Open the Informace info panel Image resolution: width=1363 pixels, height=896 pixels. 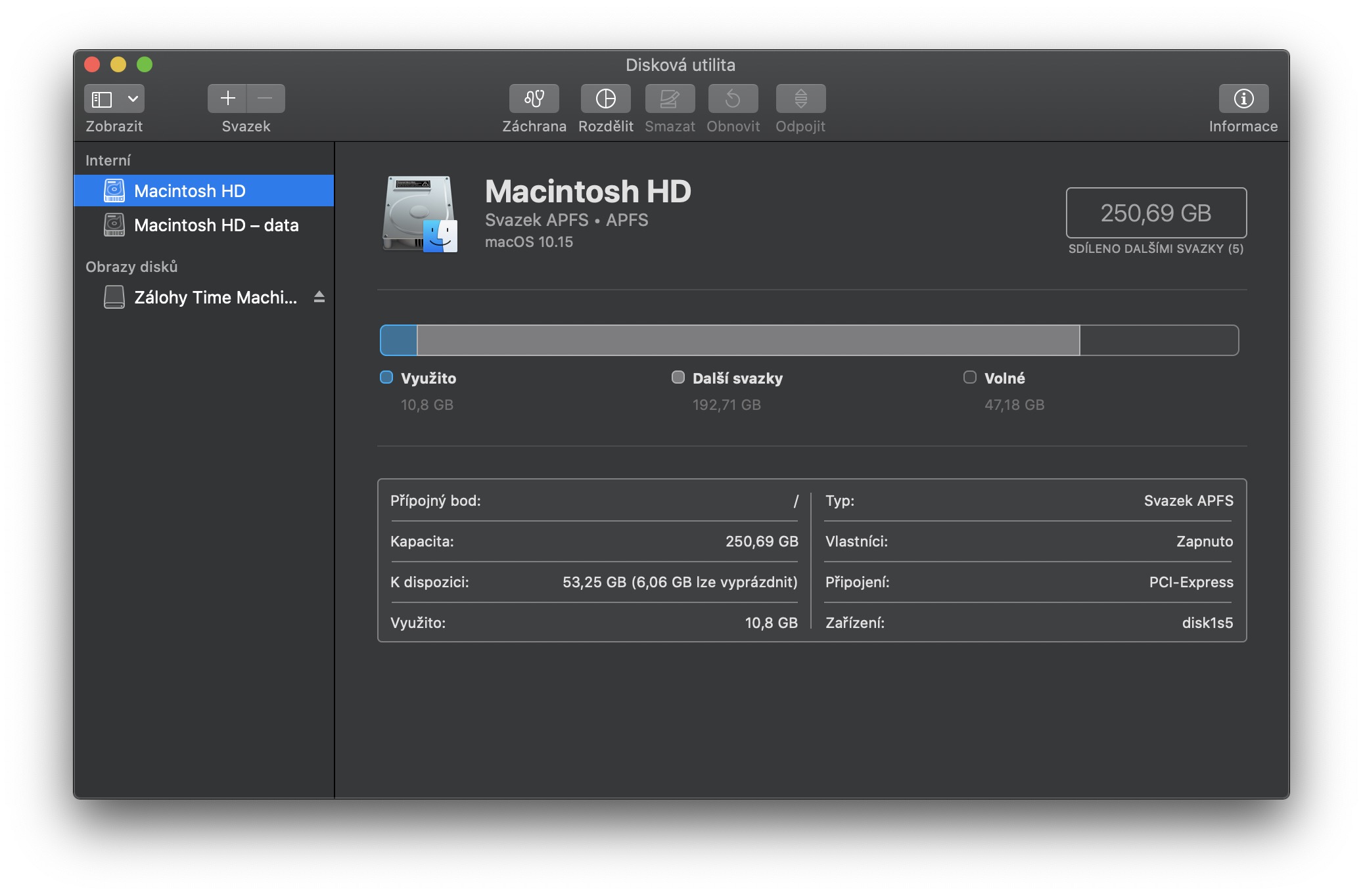[x=1243, y=99]
